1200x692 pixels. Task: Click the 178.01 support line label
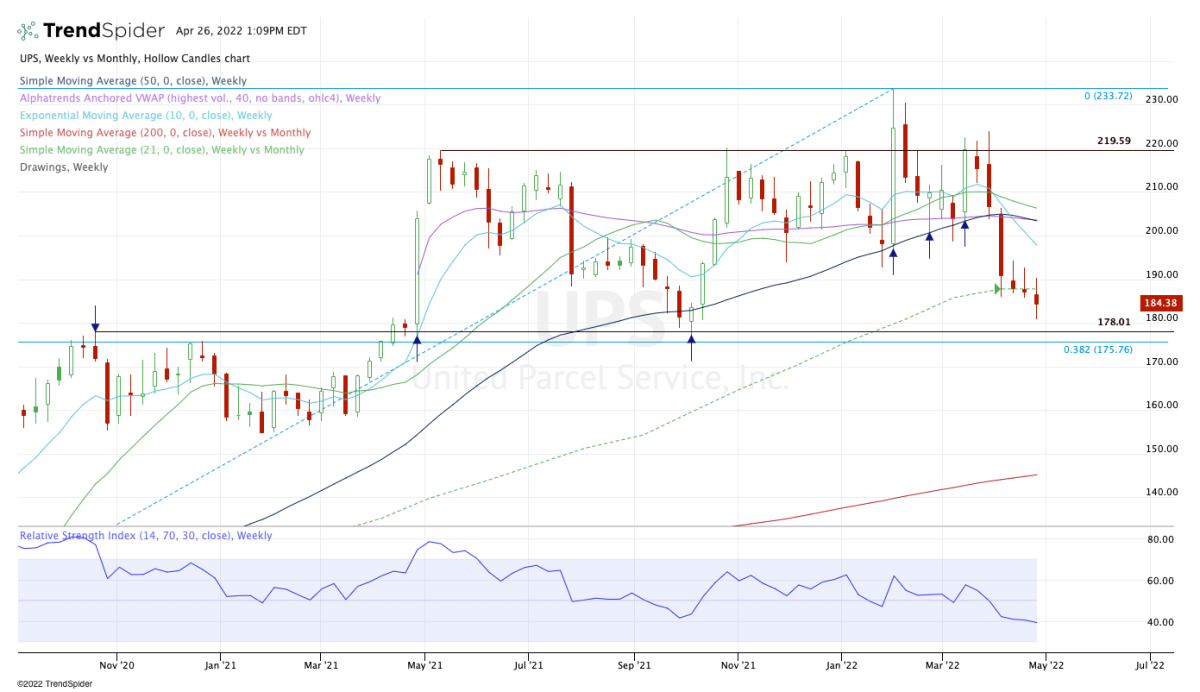pyautogui.click(x=1113, y=322)
